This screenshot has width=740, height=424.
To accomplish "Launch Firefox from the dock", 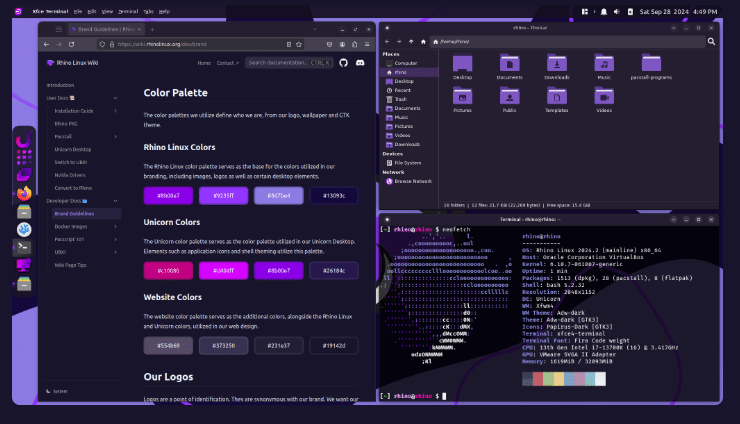I will pos(24,193).
